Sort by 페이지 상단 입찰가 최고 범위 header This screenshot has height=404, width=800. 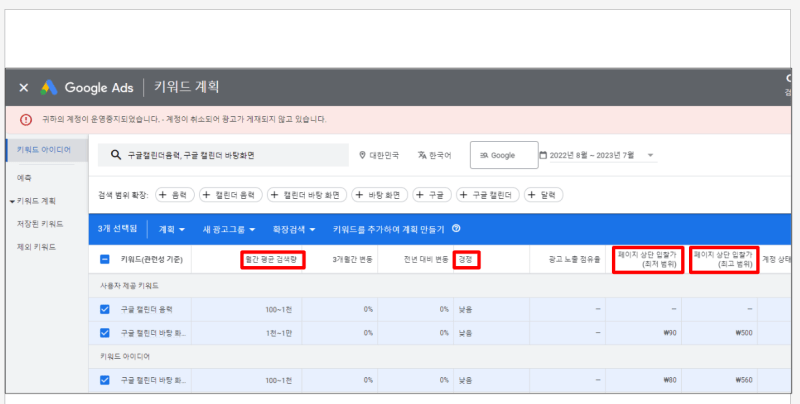point(723,259)
